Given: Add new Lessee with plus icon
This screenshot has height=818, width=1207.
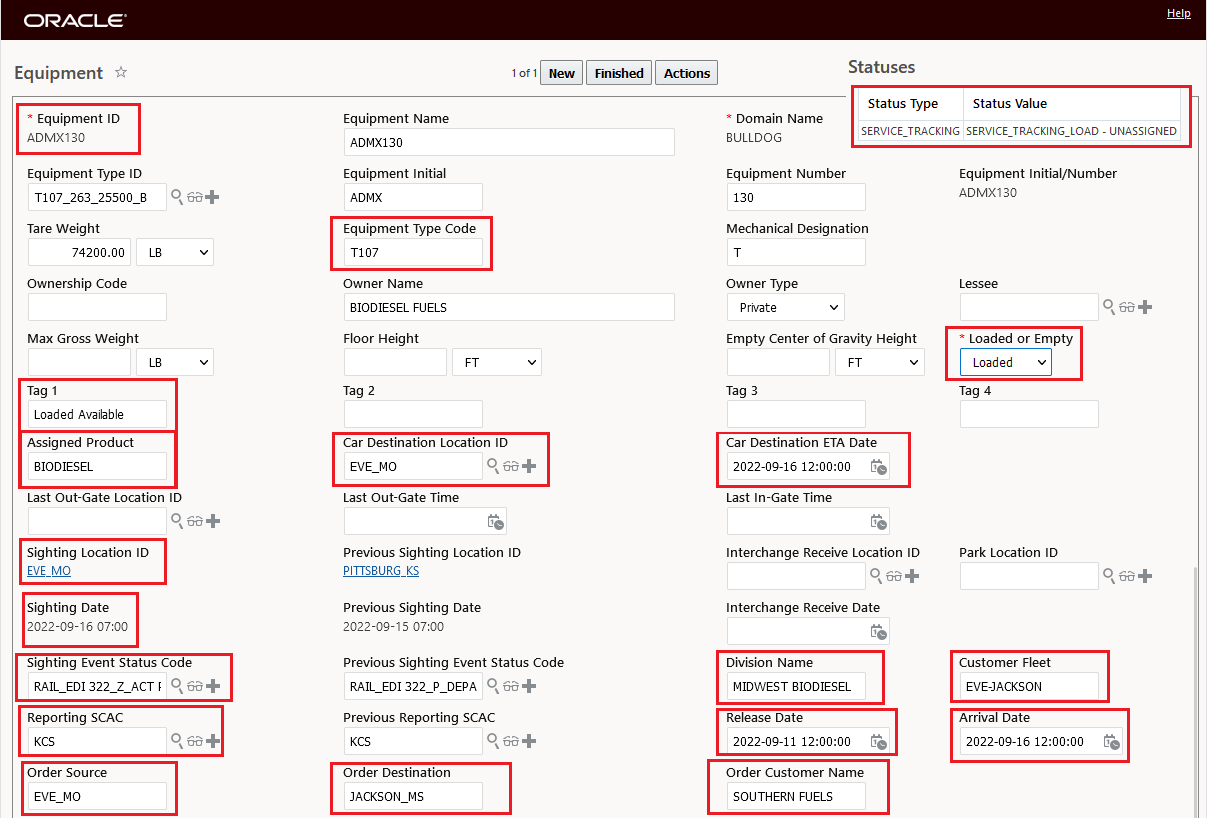Looking at the screenshot, I should tap(1144, 307).
